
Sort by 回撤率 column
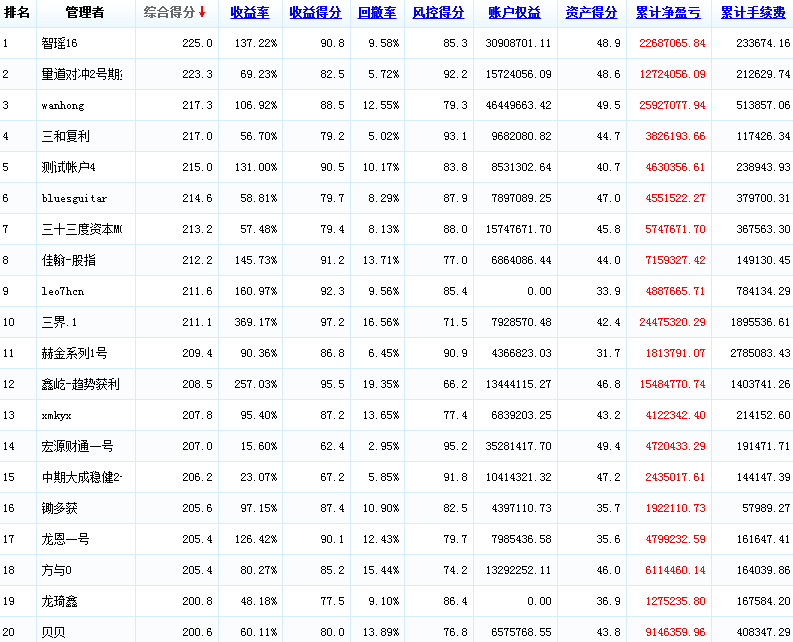click(378, 13)
